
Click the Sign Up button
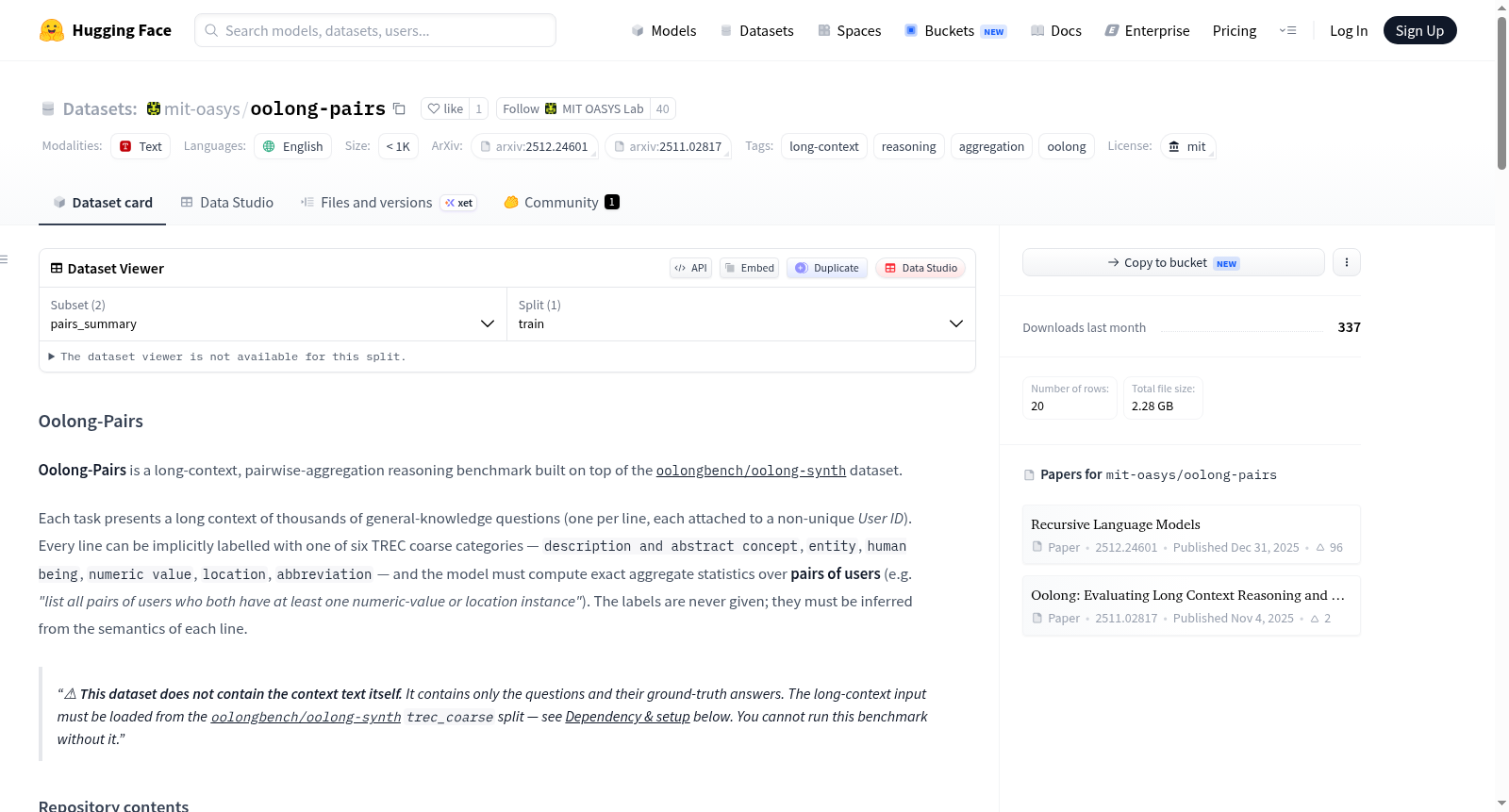point(1419,30)
